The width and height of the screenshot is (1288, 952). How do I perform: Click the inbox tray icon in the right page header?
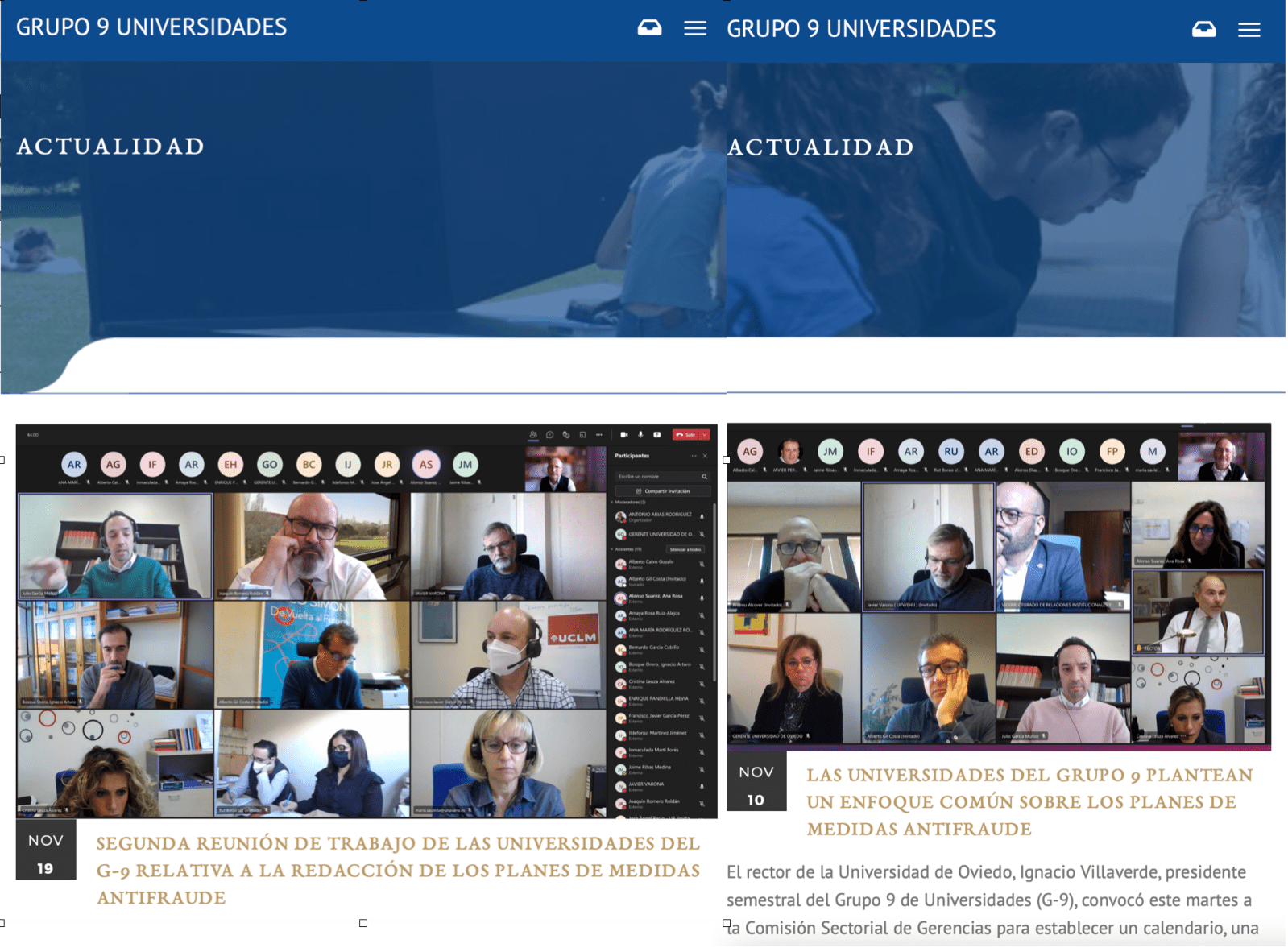click(1203, 30)
